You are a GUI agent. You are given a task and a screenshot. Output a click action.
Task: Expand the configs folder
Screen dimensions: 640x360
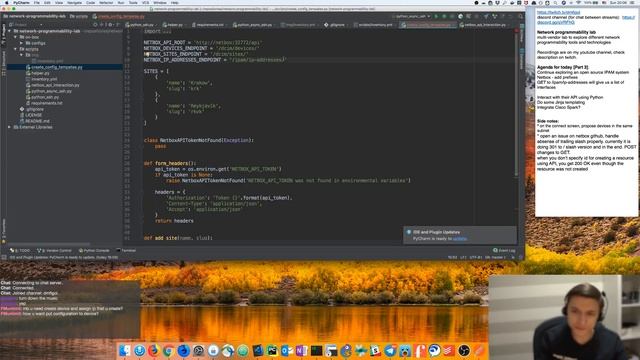coord(22,43)
